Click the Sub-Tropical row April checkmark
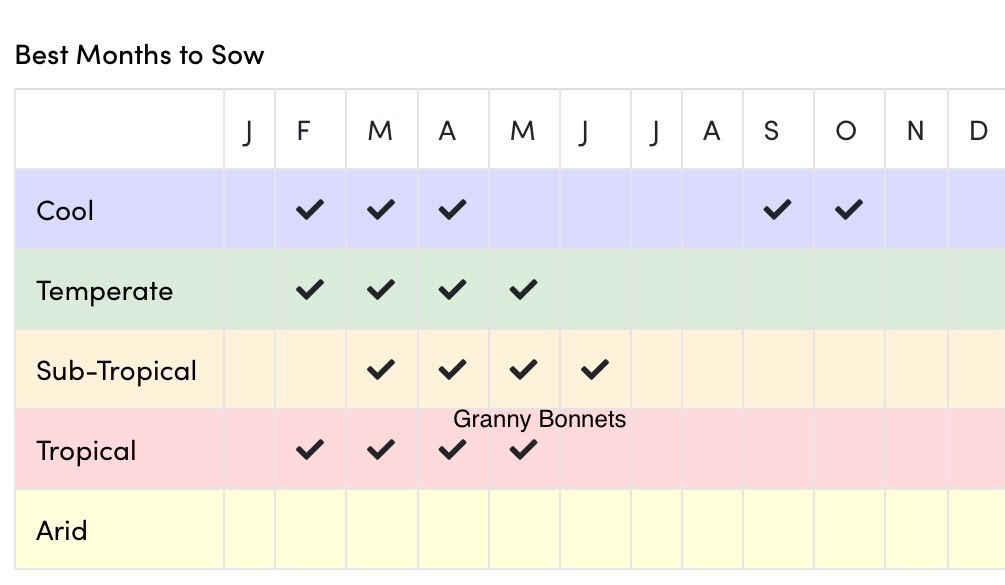 452,370
